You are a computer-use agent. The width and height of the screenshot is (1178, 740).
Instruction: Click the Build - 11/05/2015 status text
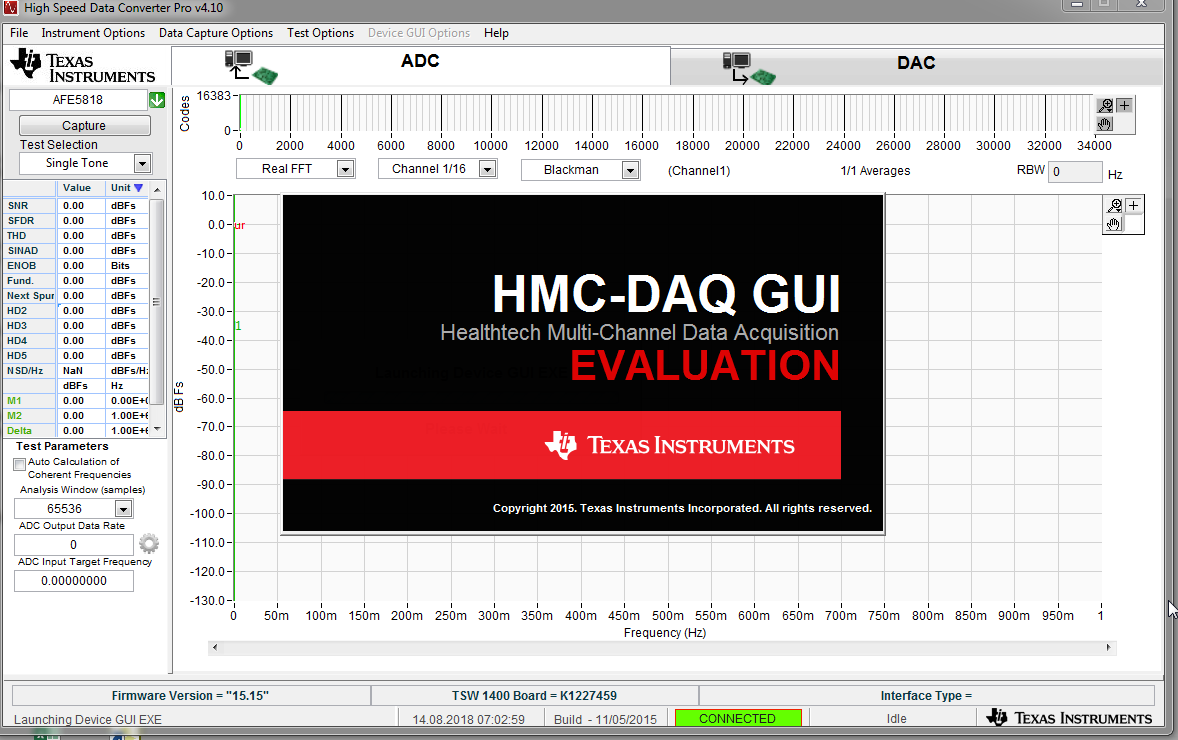[x=606, y=720]
